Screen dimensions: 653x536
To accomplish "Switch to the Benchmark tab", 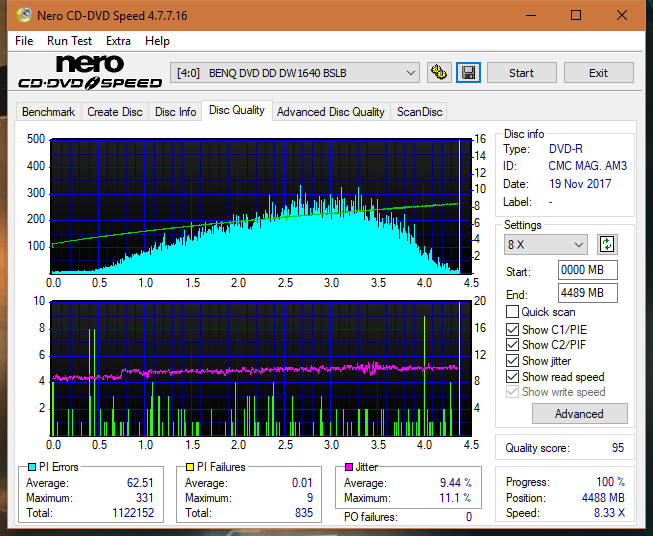I will pyautogui.click(x=49, y=112).
